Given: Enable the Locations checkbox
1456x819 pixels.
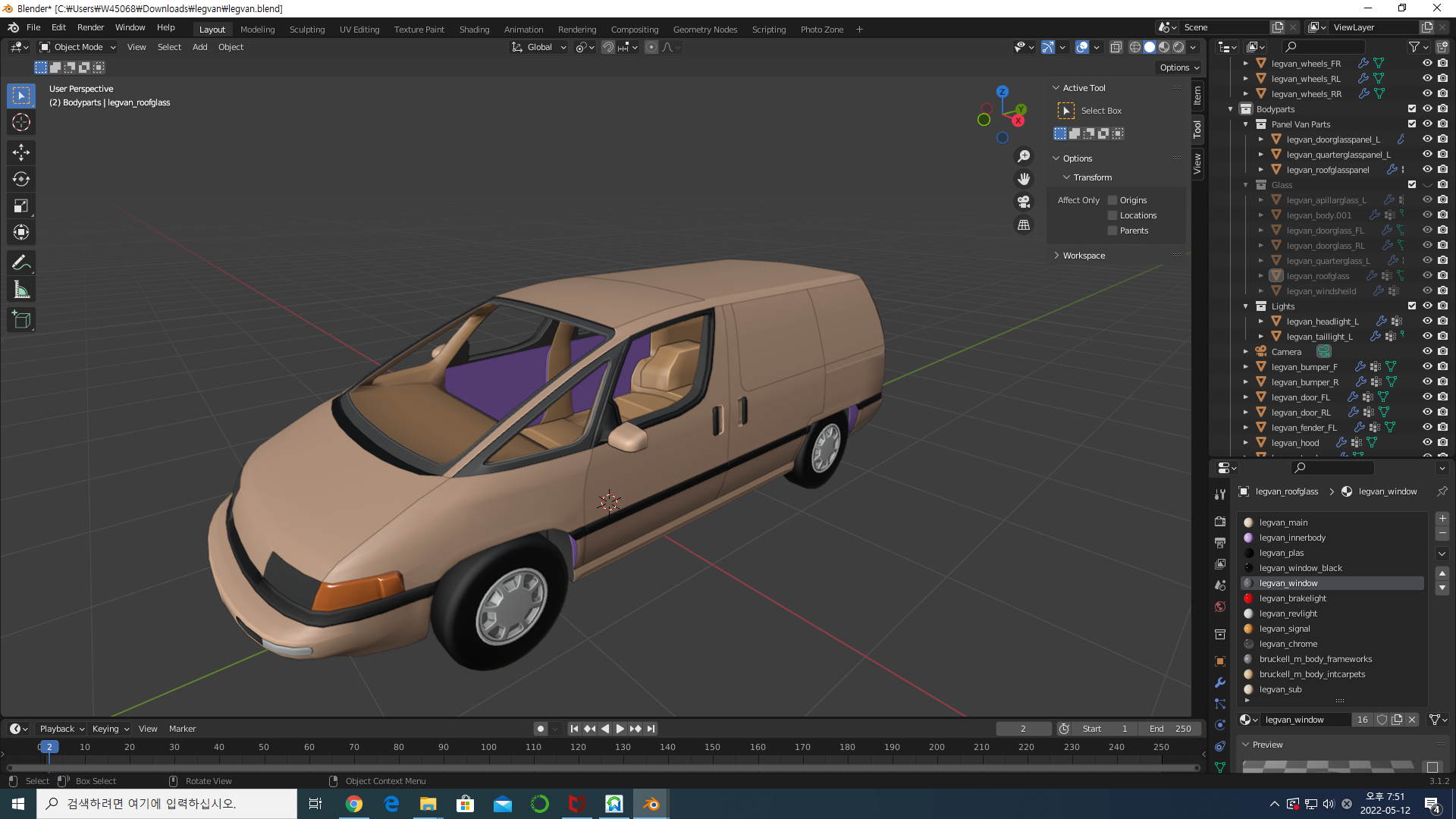Looking at the screenshot, I should [1112, 215].
